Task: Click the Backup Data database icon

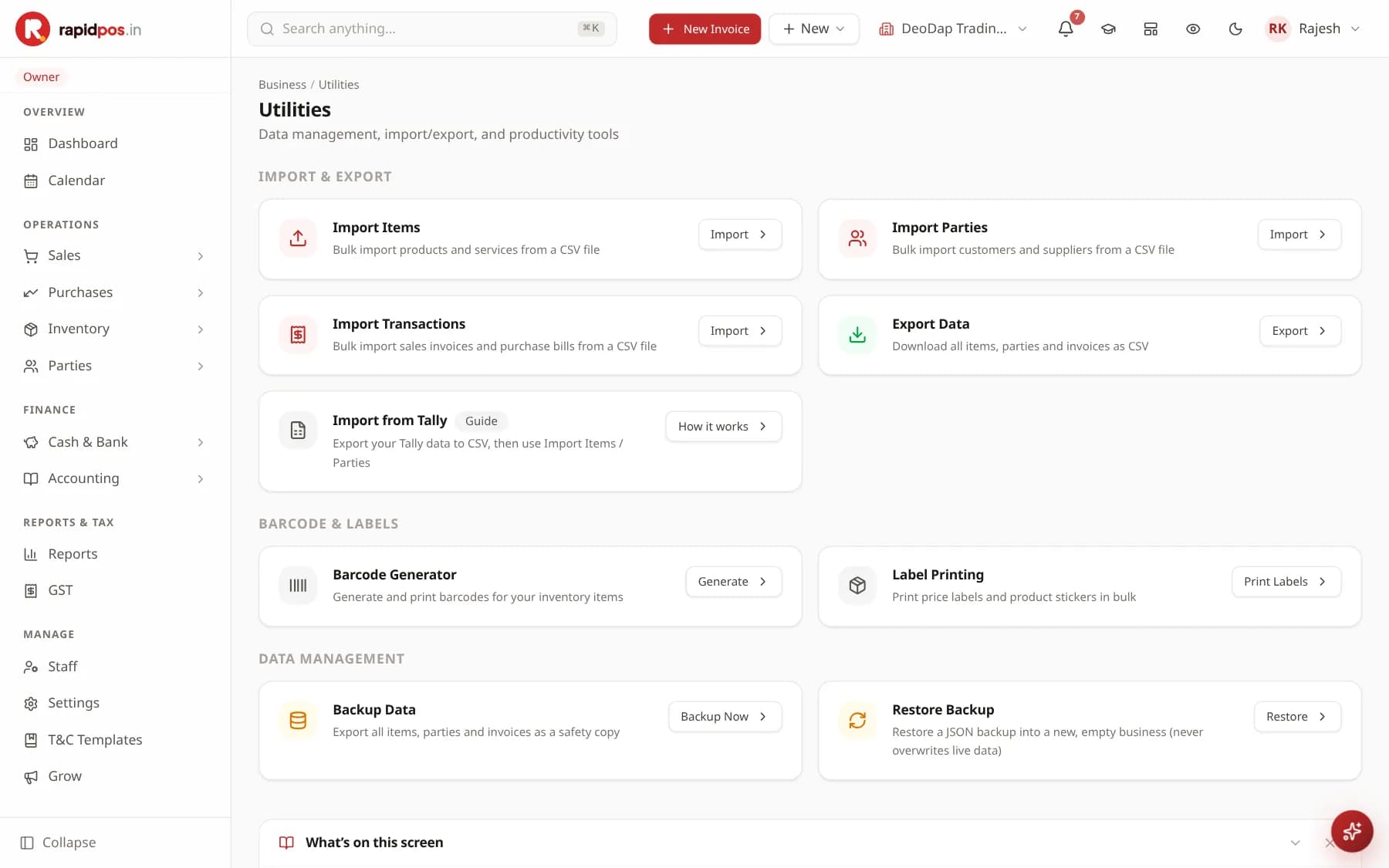Action: (x=298, y=721)
